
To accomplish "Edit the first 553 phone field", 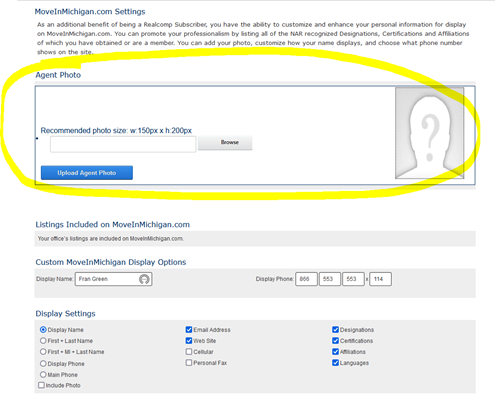I will [x=330, y=279].
